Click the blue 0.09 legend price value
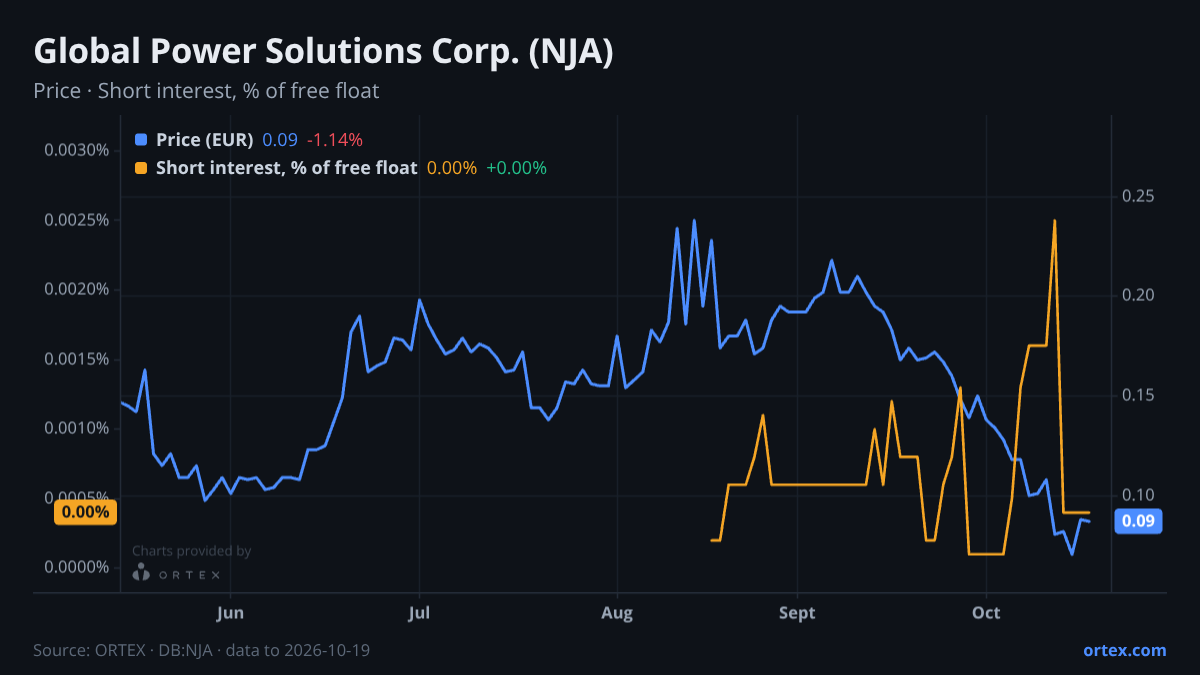 pos(280,140)
